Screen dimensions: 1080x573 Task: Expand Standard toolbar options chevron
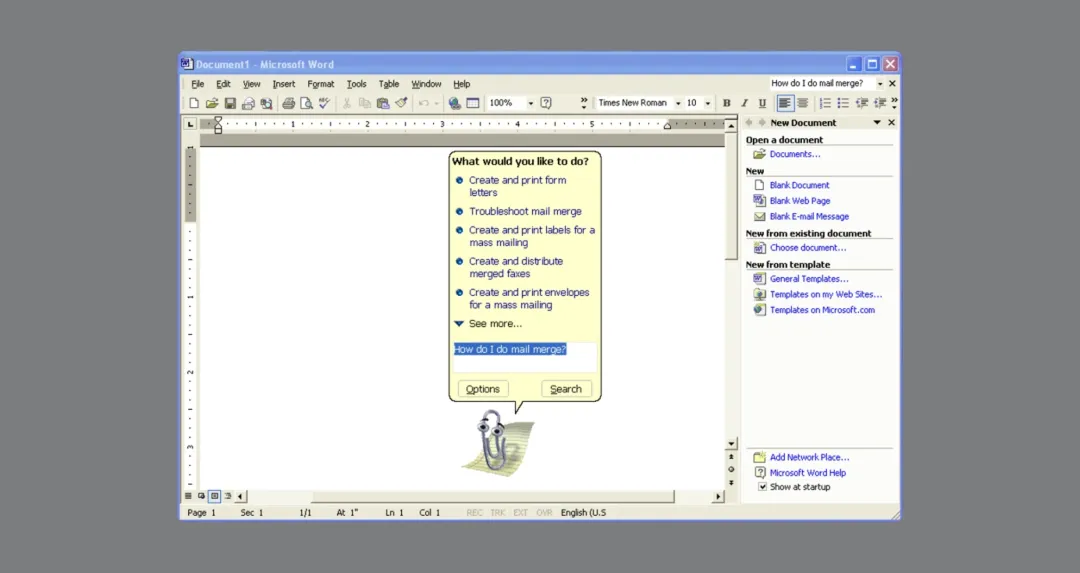pos(584,103)
